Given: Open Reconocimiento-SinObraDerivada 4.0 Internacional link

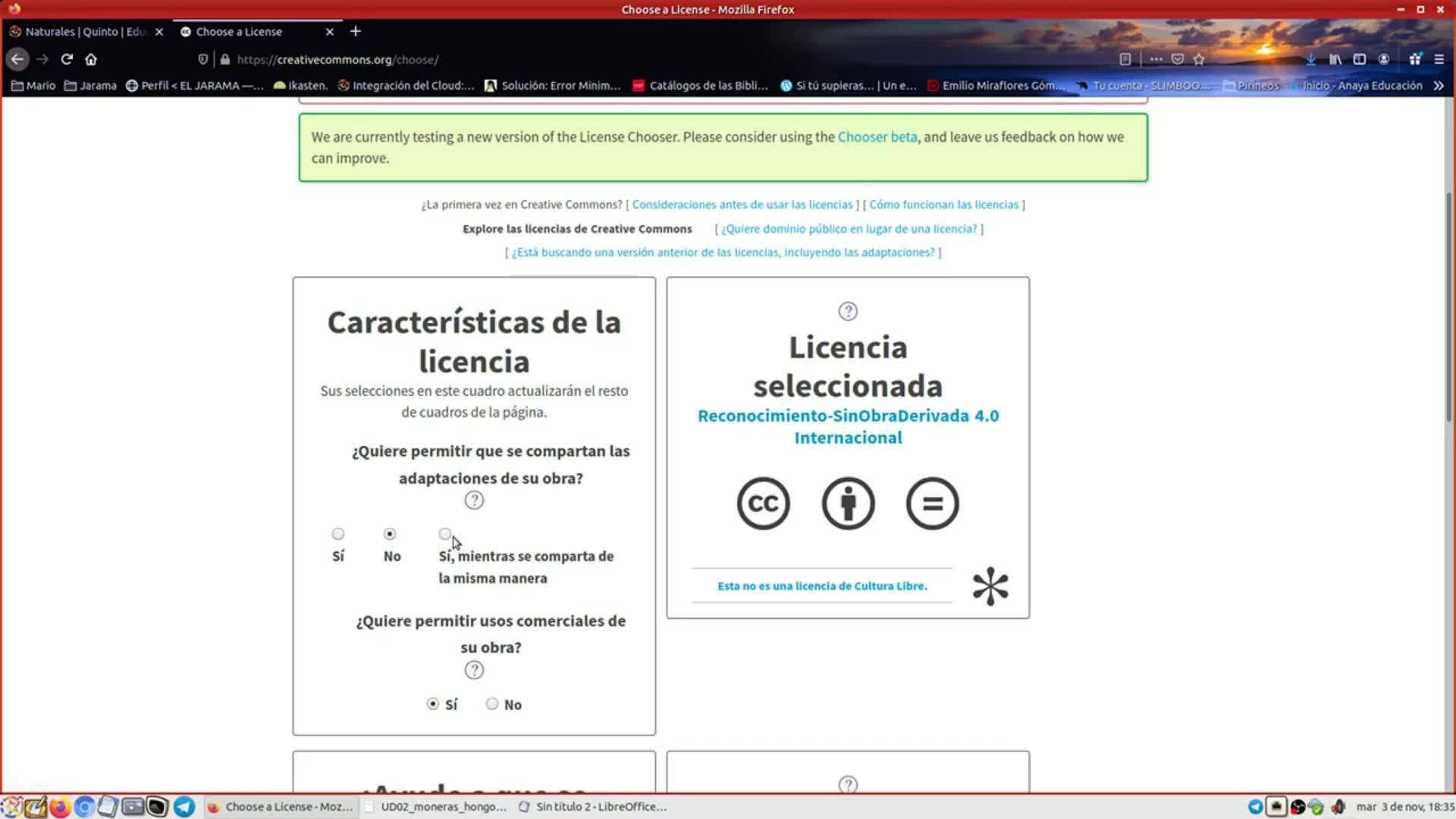Looking at the screenshot, I should pos(848,426).
